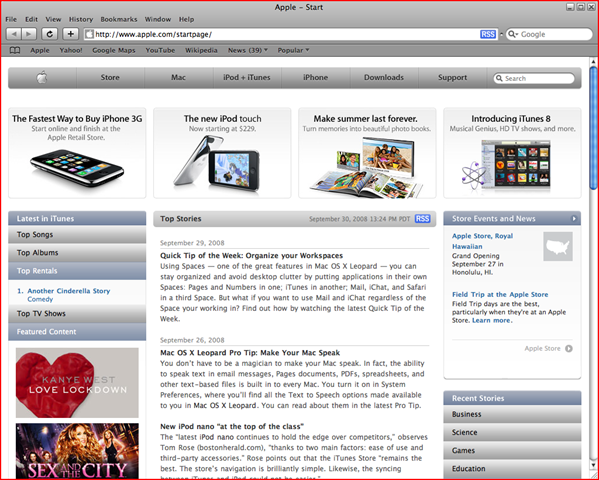Open the Apple Store circular arrow icon
Viewport: 599px width, 480px height.
[x=569, y=349]
